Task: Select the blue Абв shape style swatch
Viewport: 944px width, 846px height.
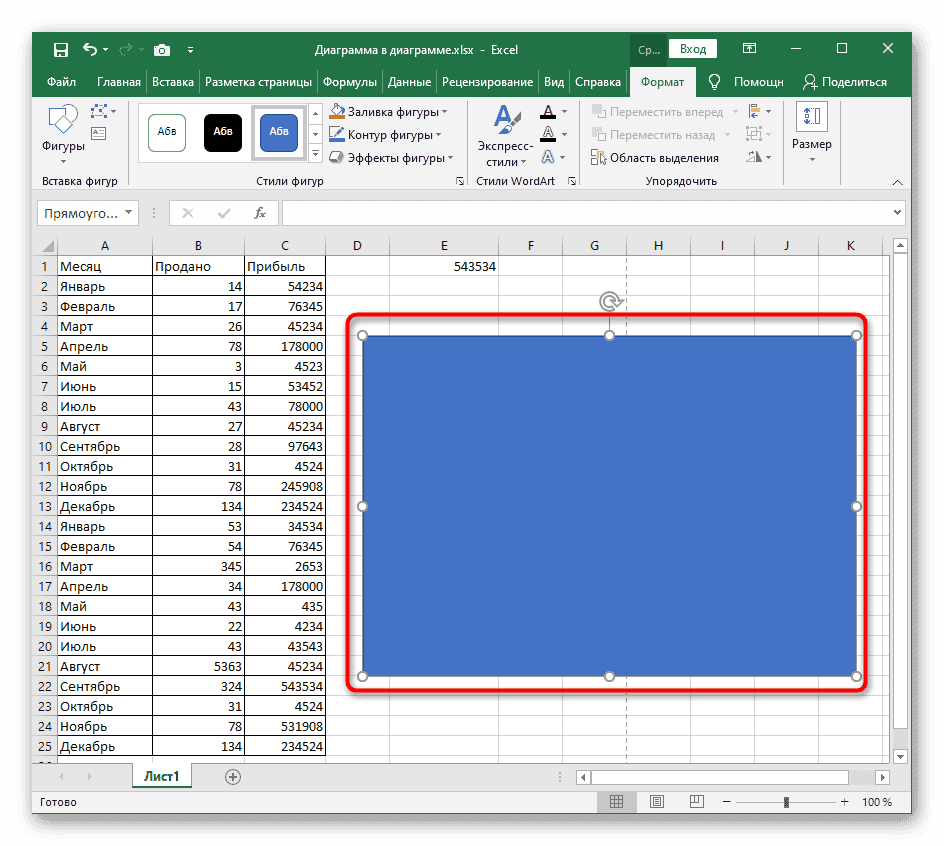Action: [279, 133]
